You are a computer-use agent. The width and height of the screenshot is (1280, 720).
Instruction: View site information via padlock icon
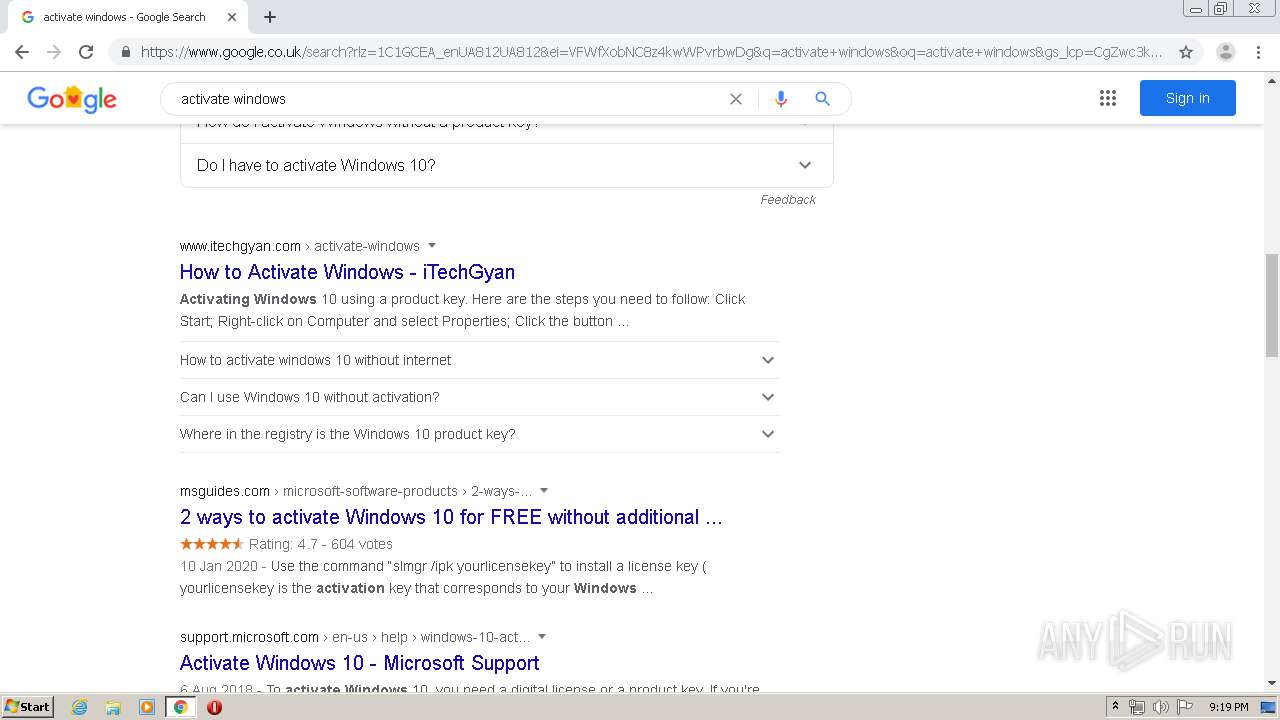point(125,52)
